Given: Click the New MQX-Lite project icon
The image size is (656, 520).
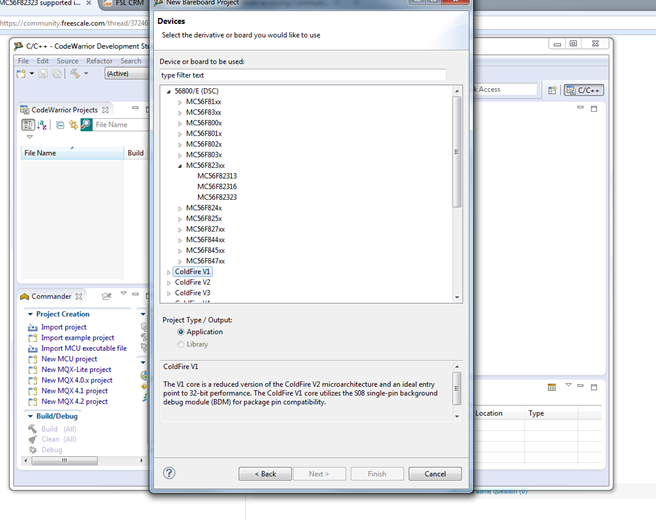Looking at the screenshot, I should 33,370.
